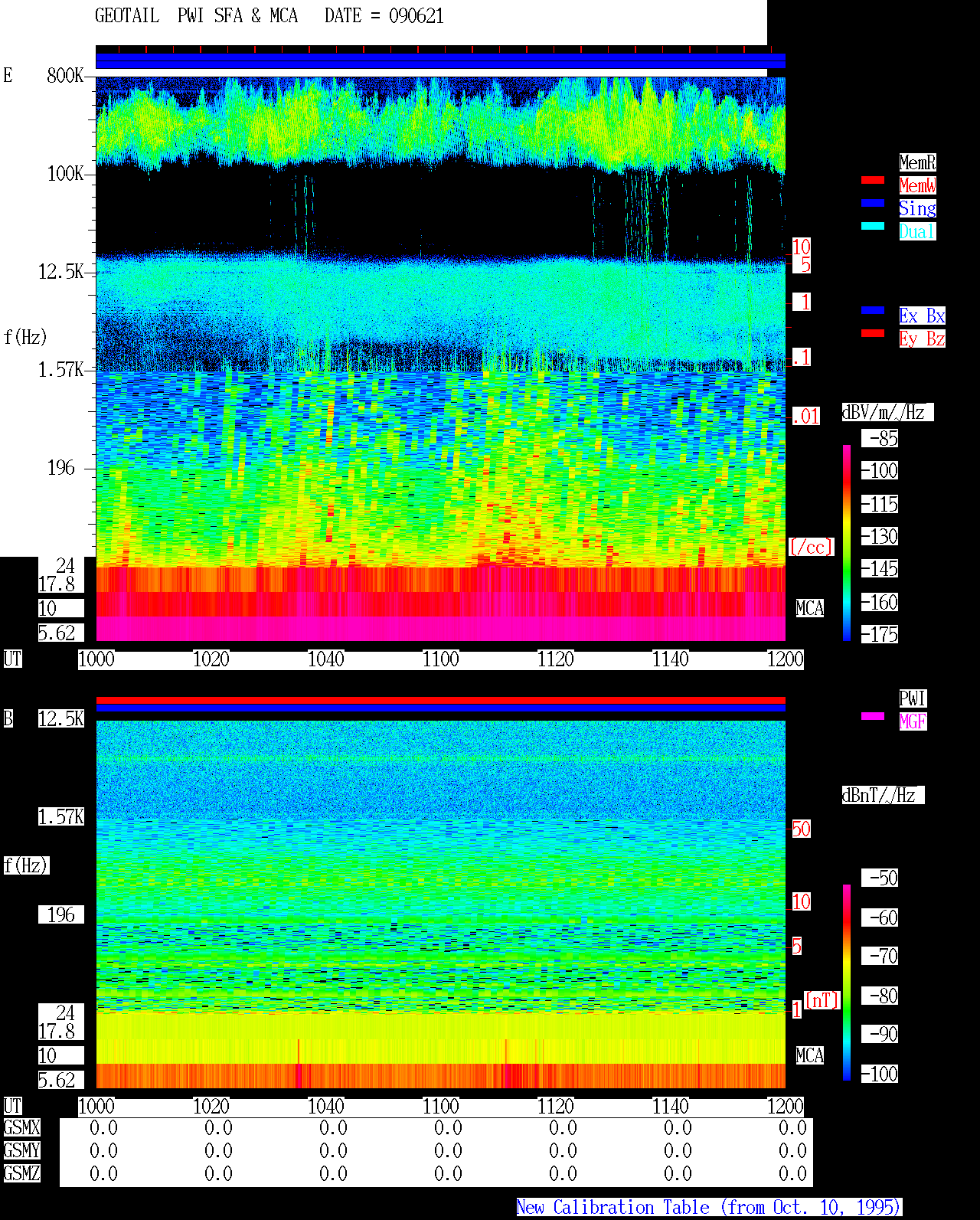Click the New Calibration Table link

709,1208
